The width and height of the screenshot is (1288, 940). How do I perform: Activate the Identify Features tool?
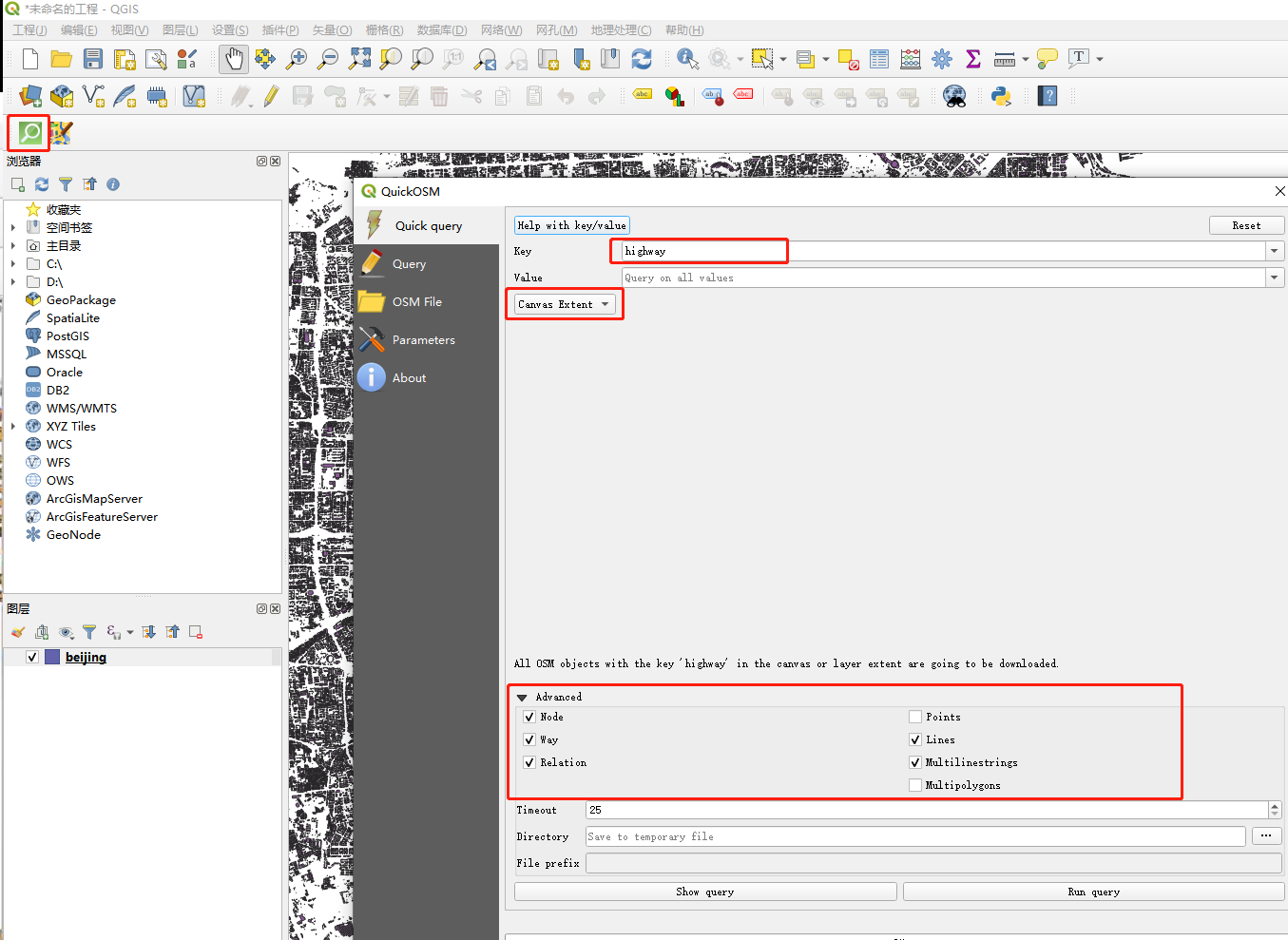point(687,59)
